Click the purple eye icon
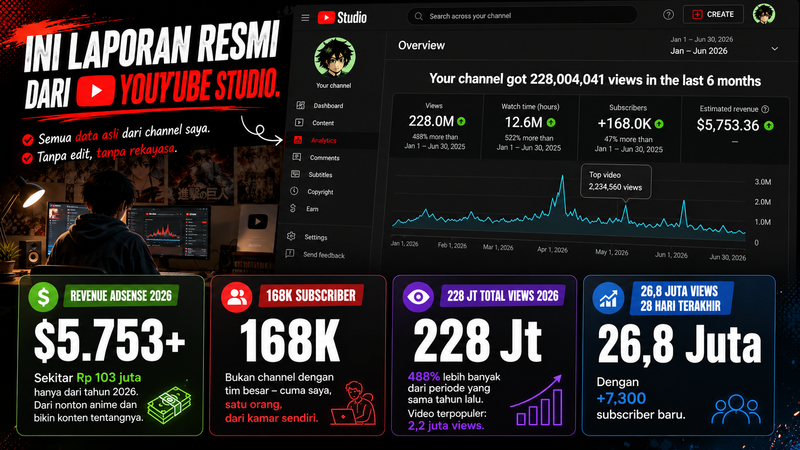The image size is (800, 450). click(418, 296)
